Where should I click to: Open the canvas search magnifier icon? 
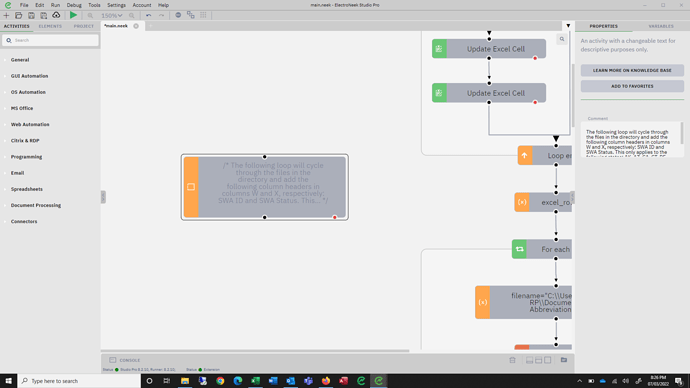click(x=562, y=39)
